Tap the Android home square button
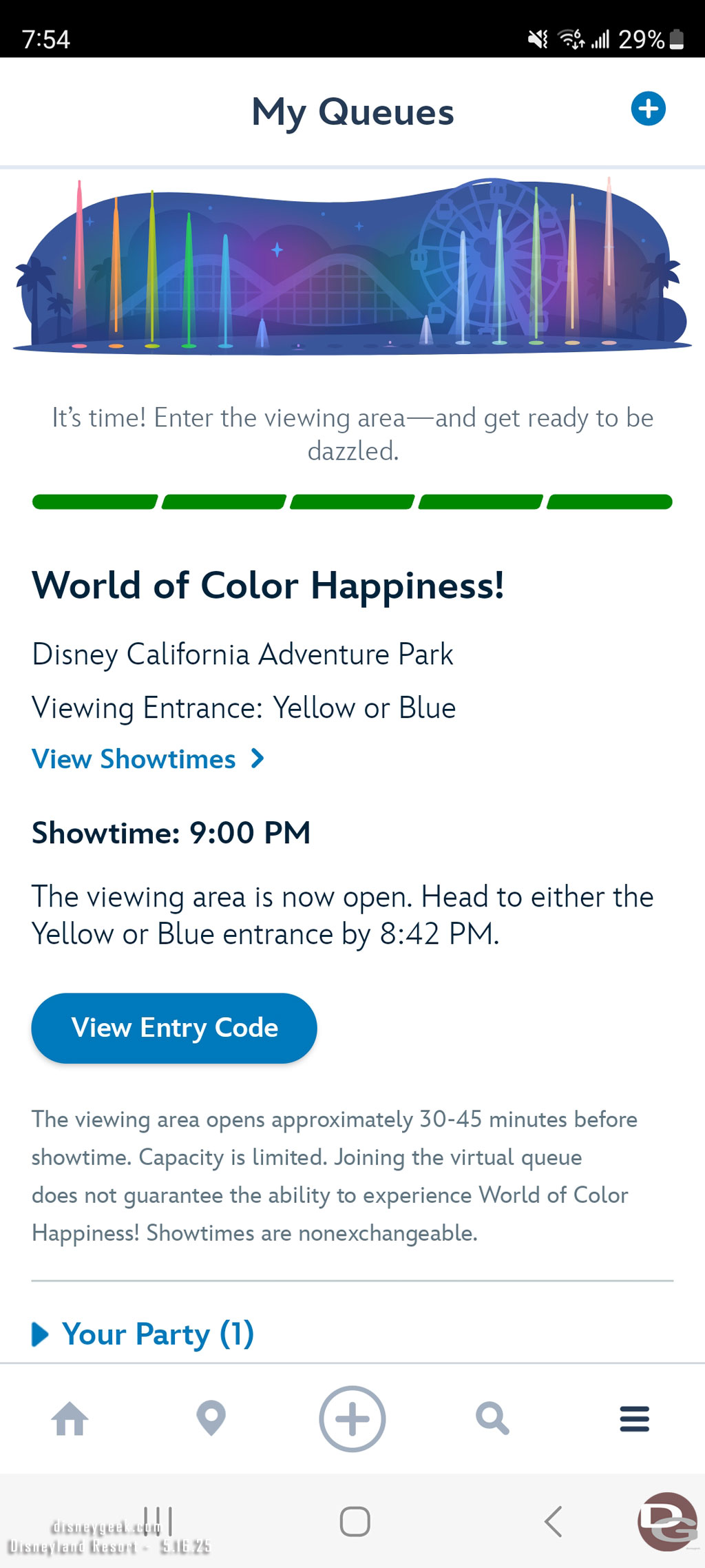705x1568 pixels. tap(355, 1522)
